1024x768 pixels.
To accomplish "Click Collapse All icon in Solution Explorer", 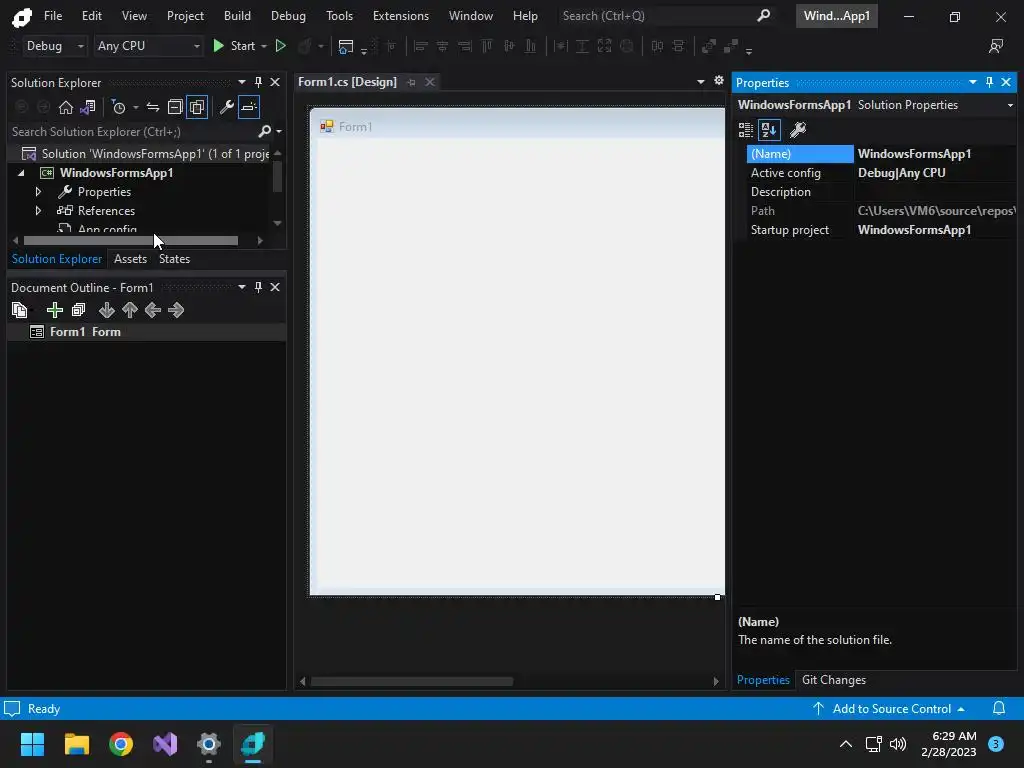I will 175,107.
